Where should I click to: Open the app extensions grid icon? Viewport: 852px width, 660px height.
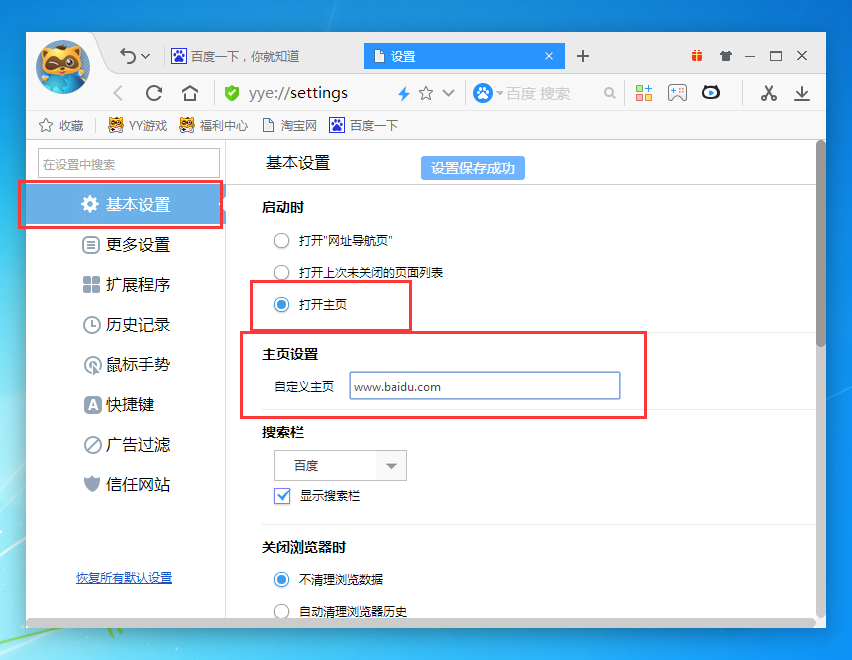[x=643, y=93]
